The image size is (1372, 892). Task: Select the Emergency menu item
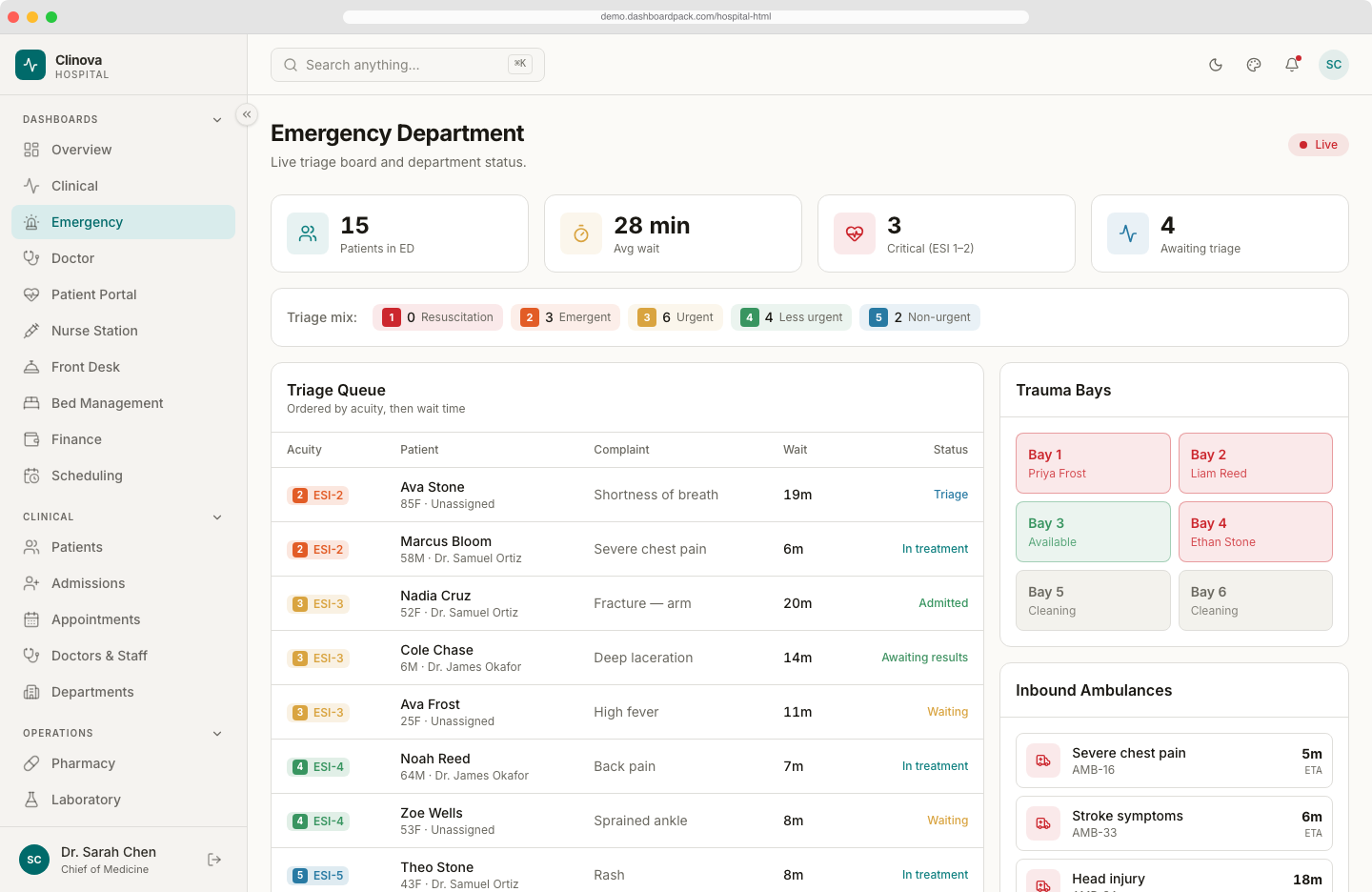pos(123,222)
